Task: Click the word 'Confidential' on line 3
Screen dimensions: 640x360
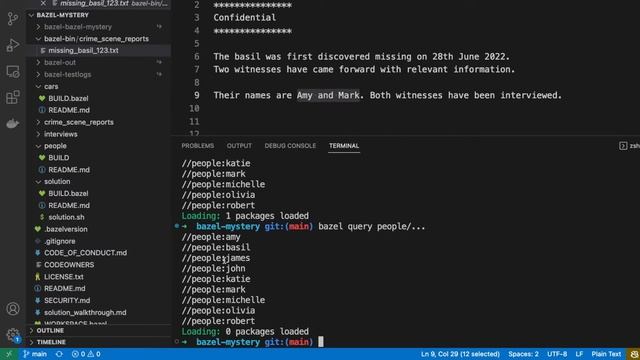Action: (x=244, y=18)
